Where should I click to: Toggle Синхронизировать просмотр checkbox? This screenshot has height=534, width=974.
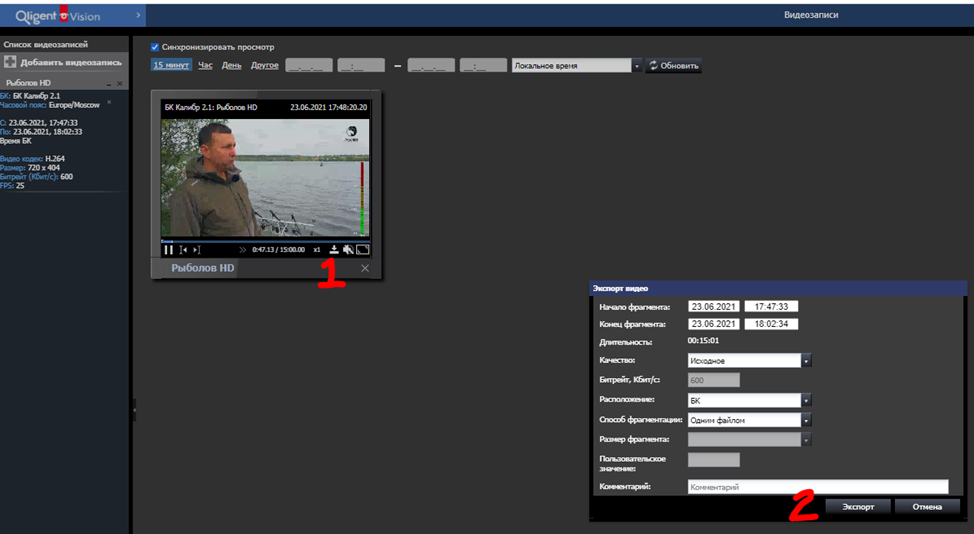pos(155,47)
